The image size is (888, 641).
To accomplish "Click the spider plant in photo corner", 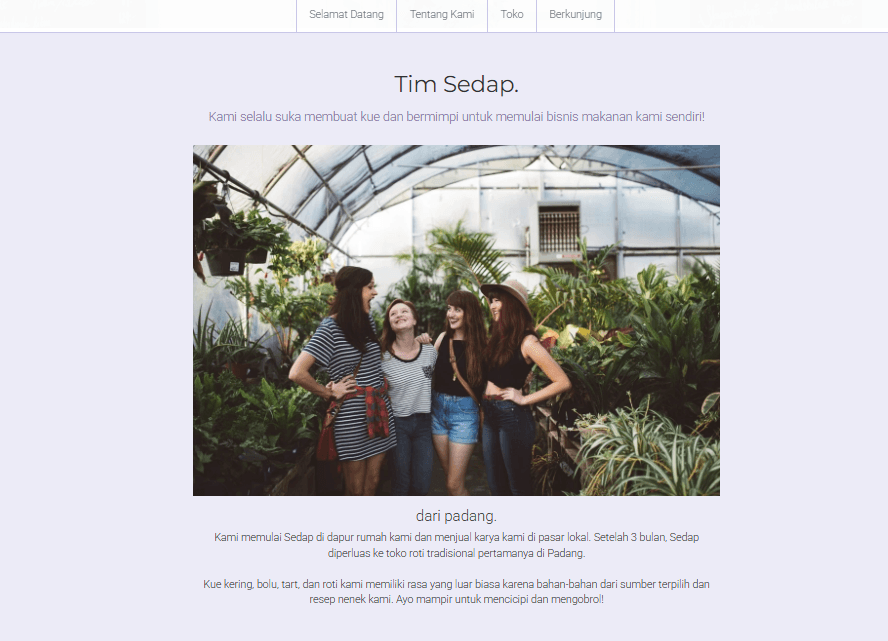I will point(651,453).
